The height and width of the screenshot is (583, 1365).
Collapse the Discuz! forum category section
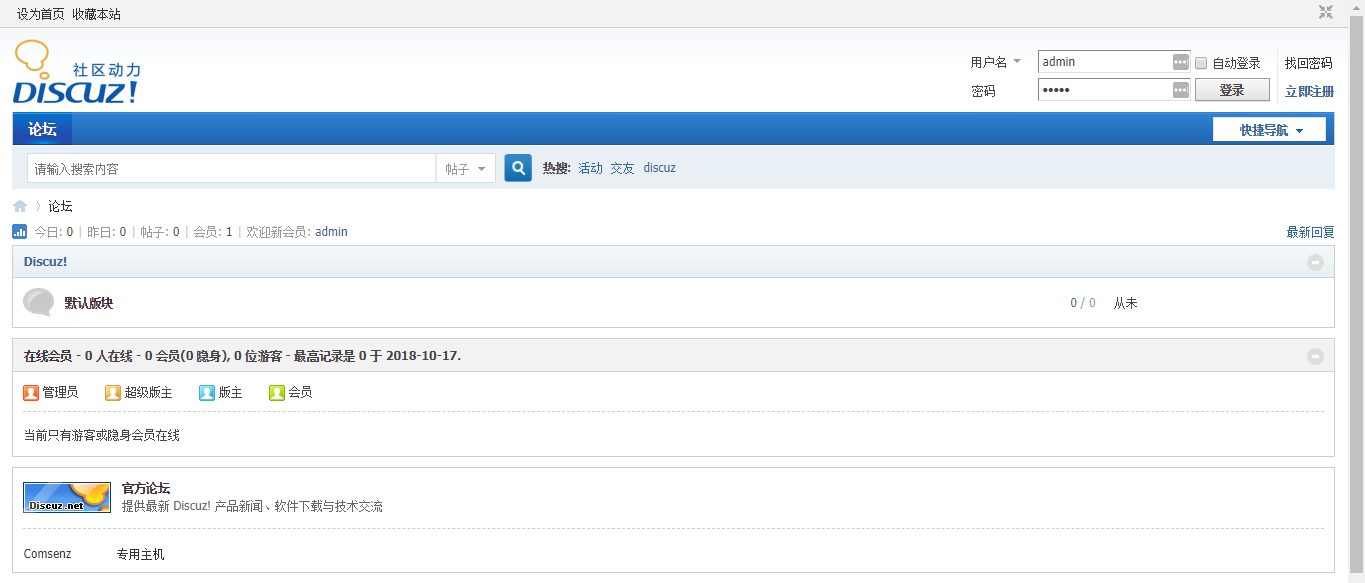point(1315,262)
